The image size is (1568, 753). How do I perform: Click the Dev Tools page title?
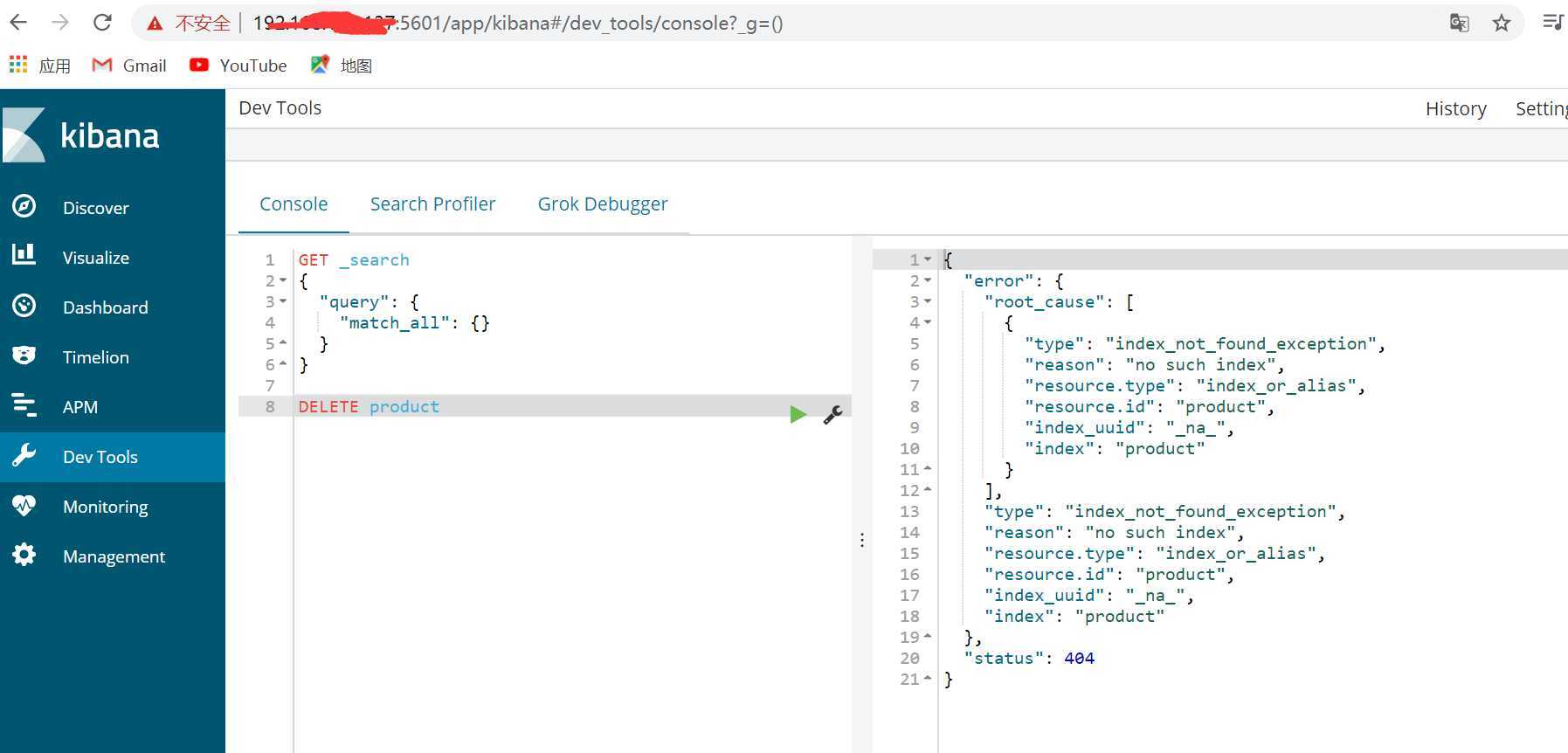280,107
